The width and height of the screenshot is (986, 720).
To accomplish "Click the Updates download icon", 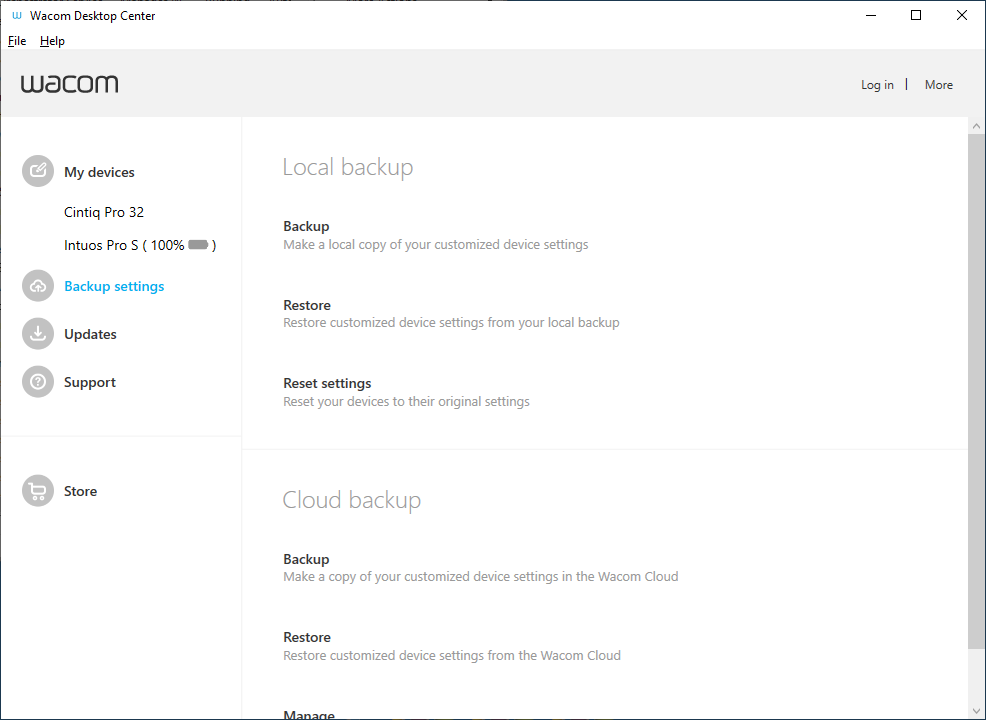I will pyautogui.click(x=38, y=334).
